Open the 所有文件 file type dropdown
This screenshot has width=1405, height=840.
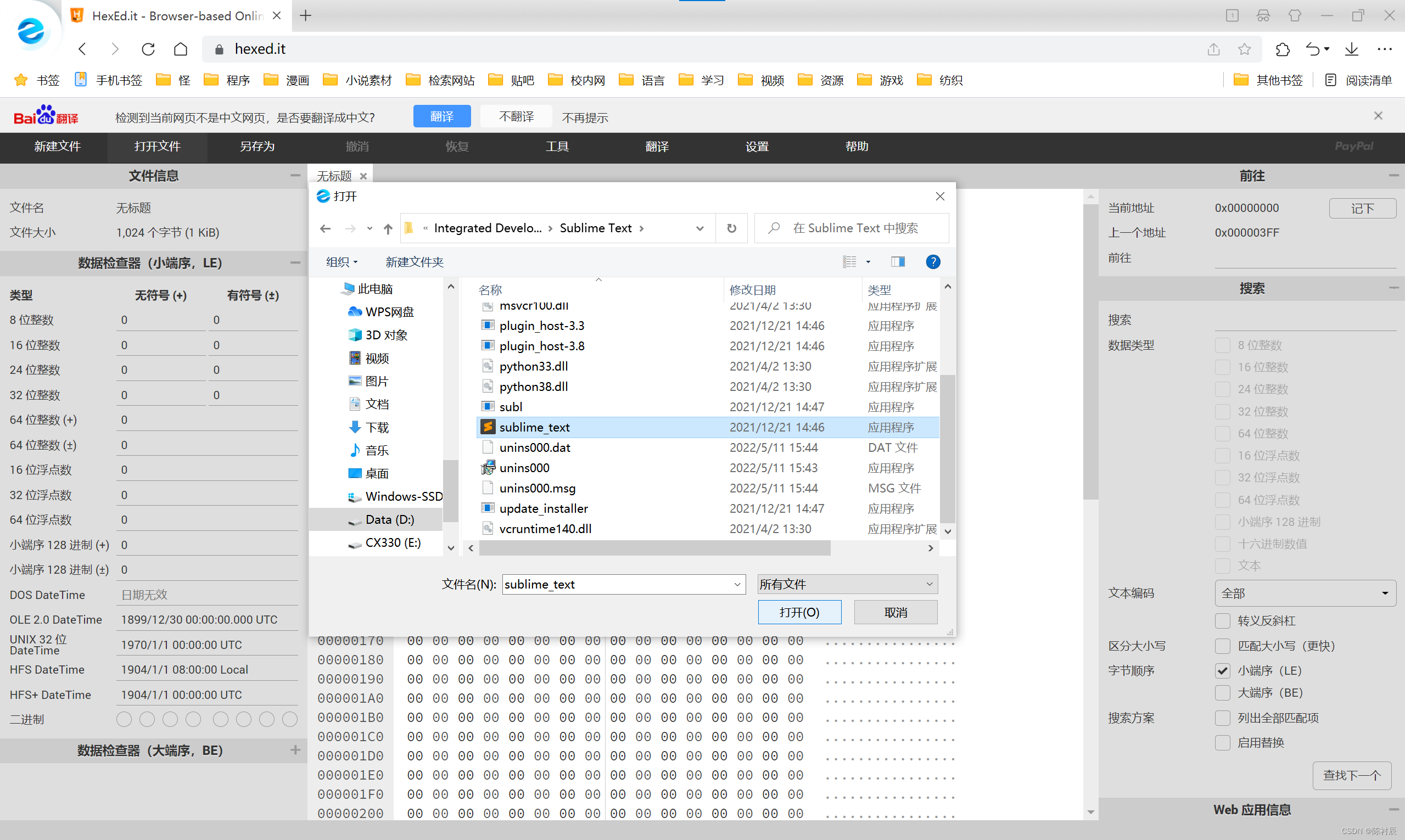pyautogui.click(x=847, y=584)
